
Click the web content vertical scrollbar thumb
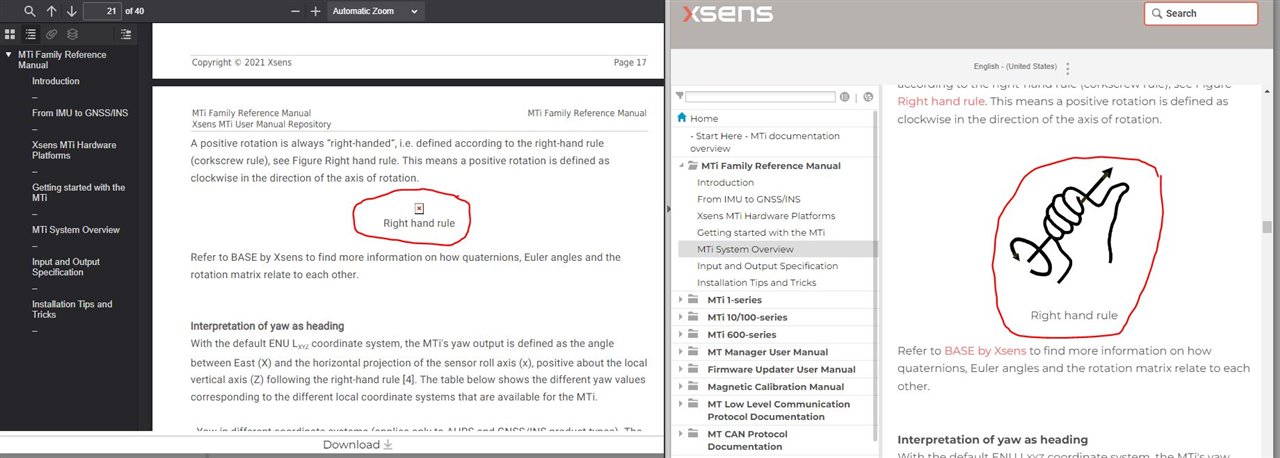coord(1267,227)
